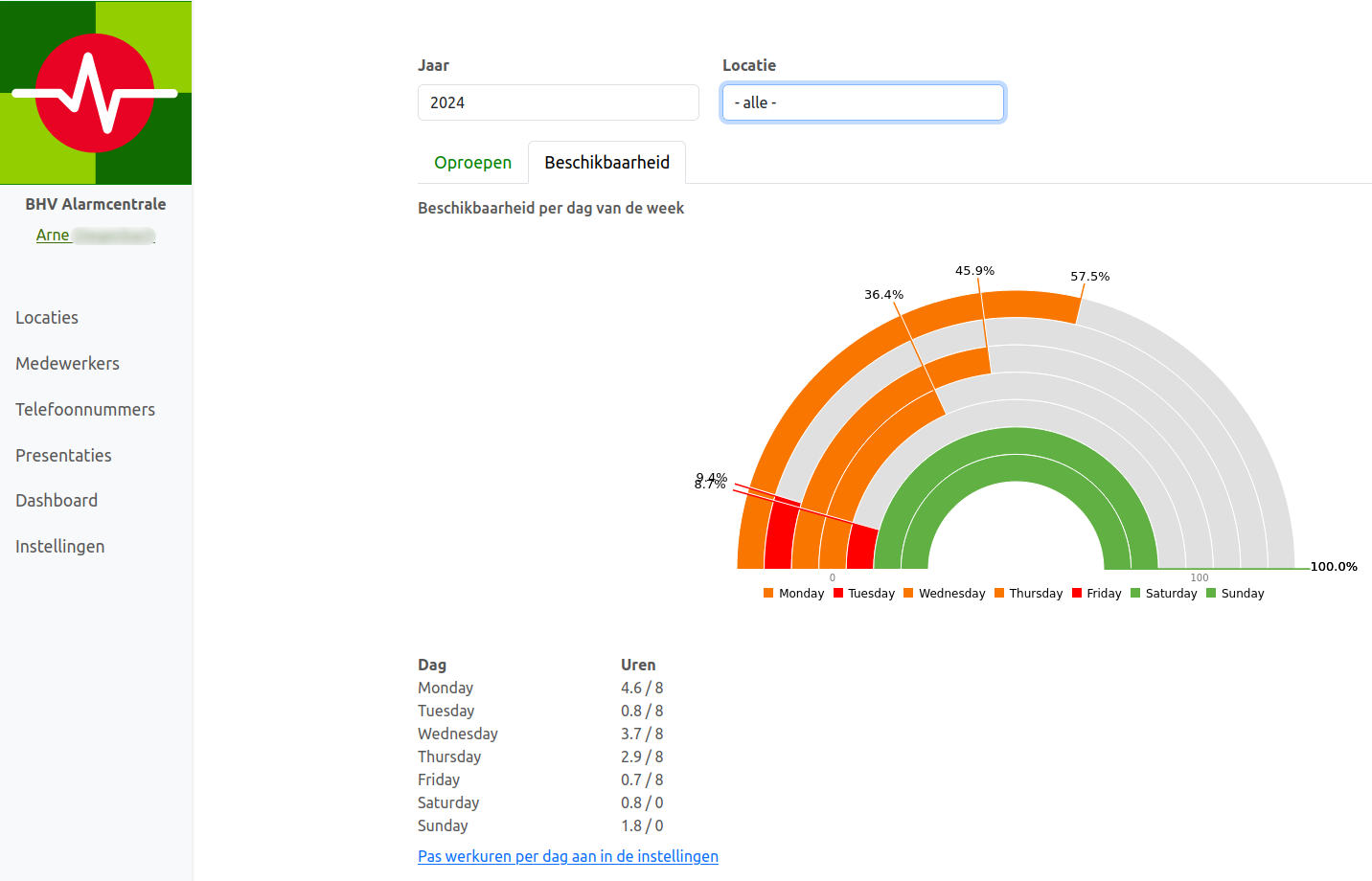1372x881 pixels.
Task: Open the Dashboard sidebar item
Action: pos(57,501)
